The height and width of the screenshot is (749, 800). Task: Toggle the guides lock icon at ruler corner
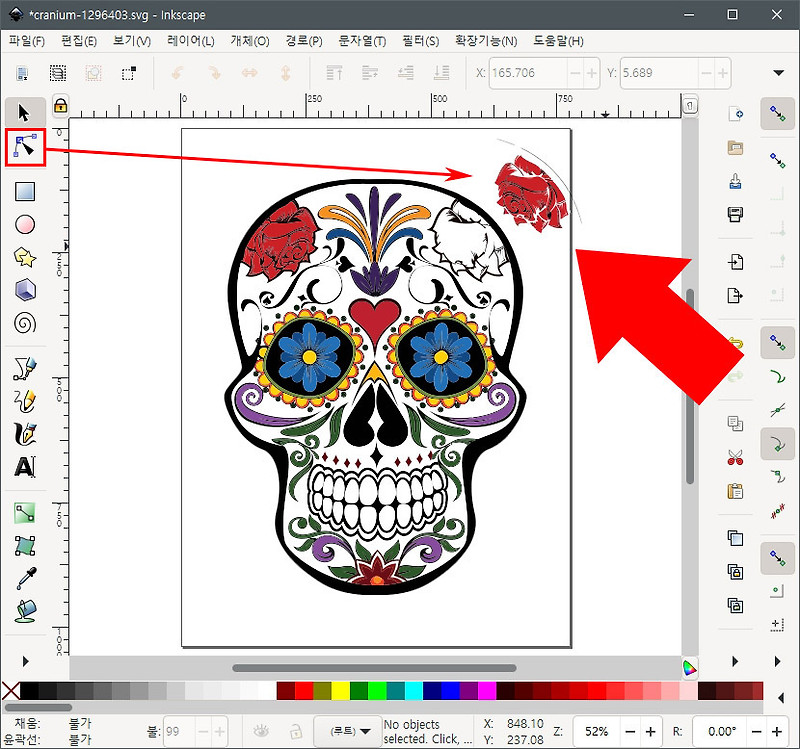click(61, 106)
